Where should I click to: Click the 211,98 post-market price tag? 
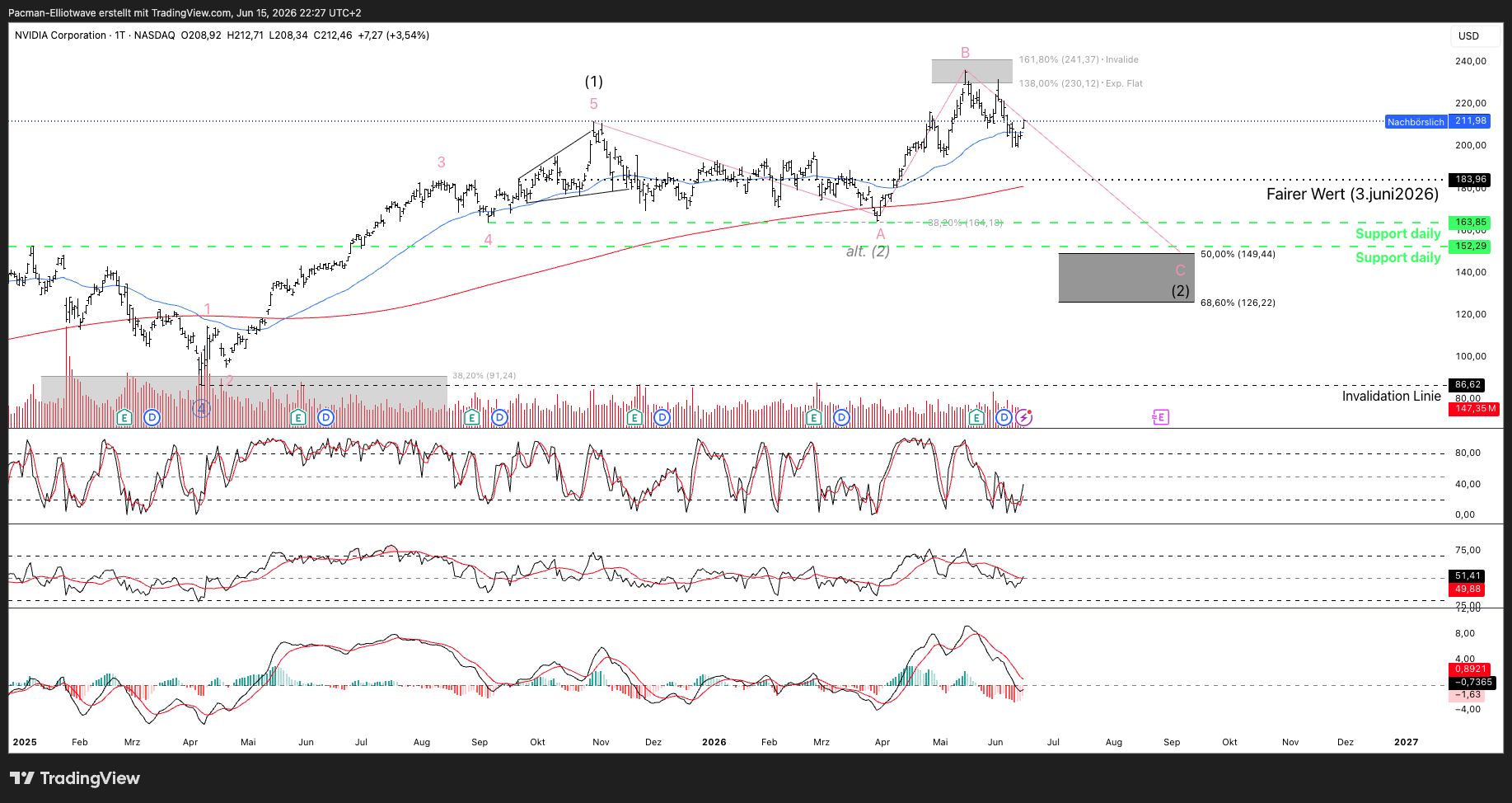pos(1471,121)
